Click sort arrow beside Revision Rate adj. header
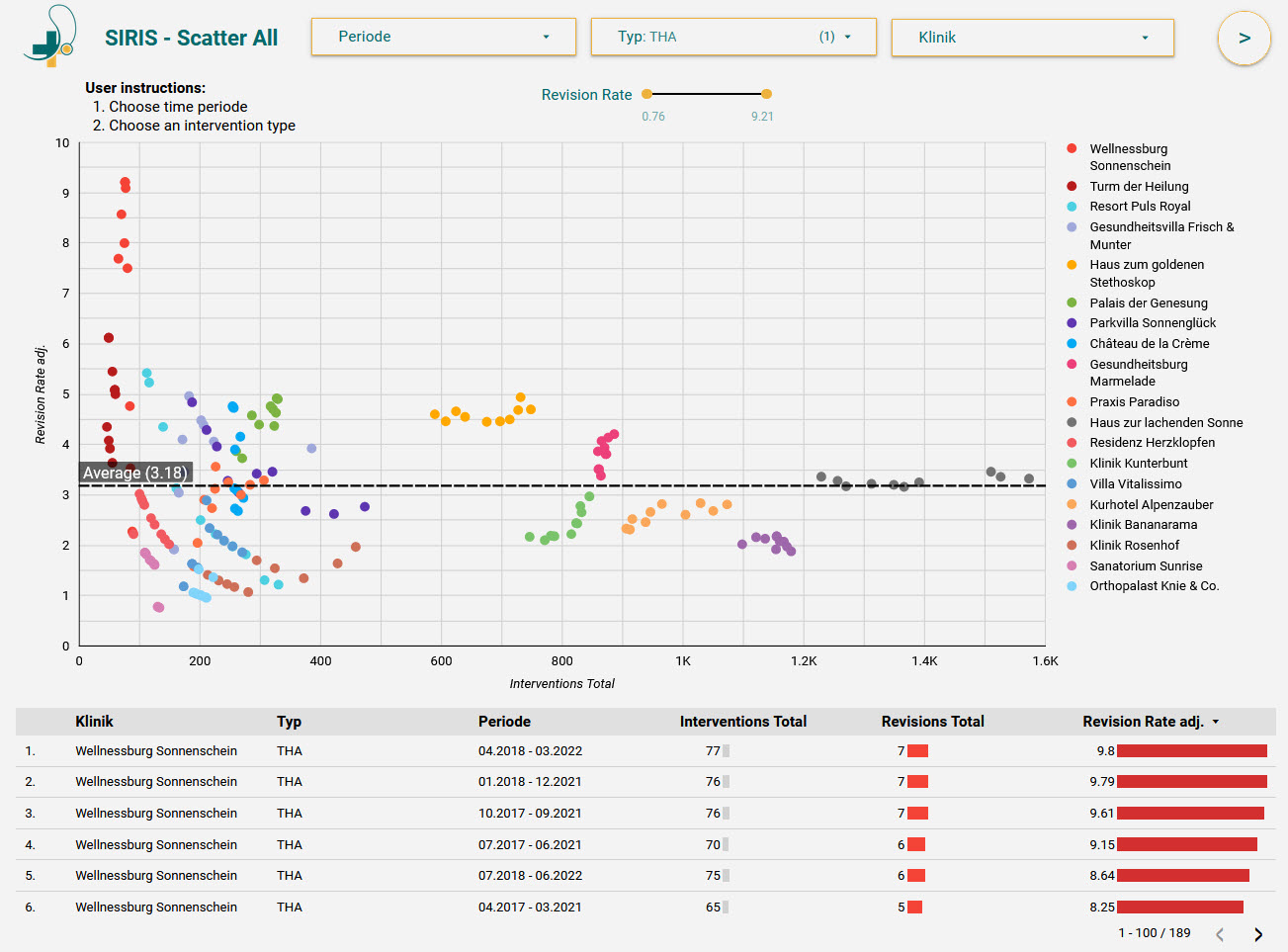 [x=1216, y=722]
